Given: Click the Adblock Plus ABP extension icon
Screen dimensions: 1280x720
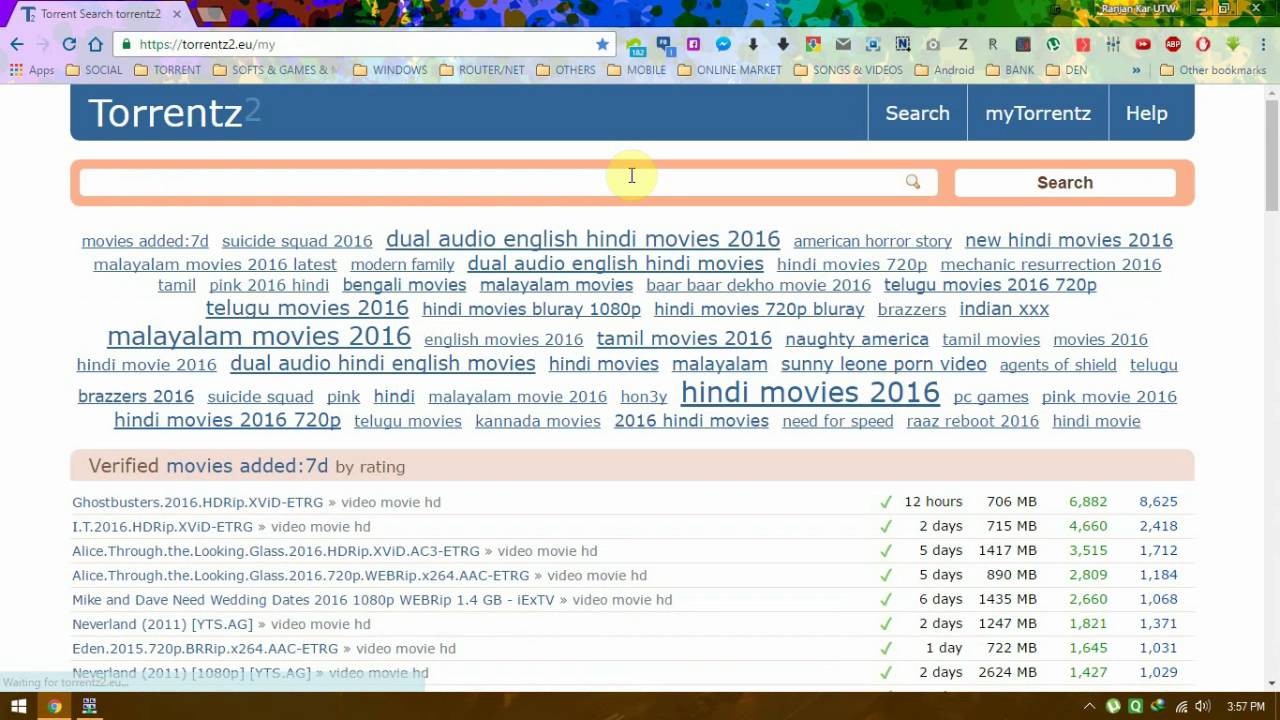Looking at the screenshot, I should (x=1173, y=44).
